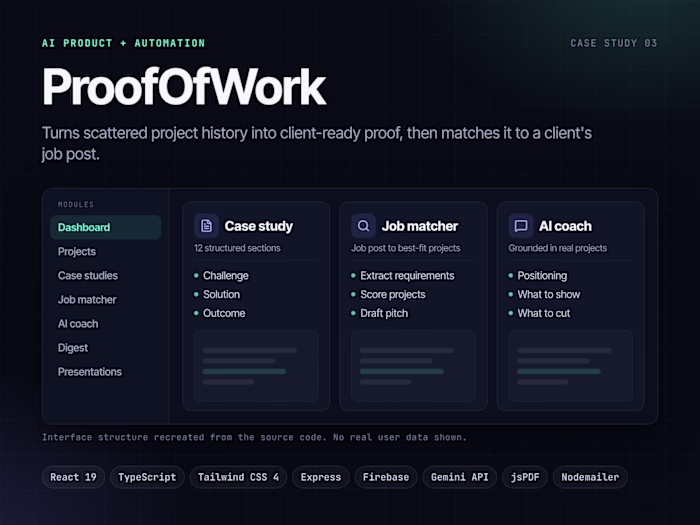Click the Solution bullet item
The image size is (700, 525).
click(x=217, y=294)
